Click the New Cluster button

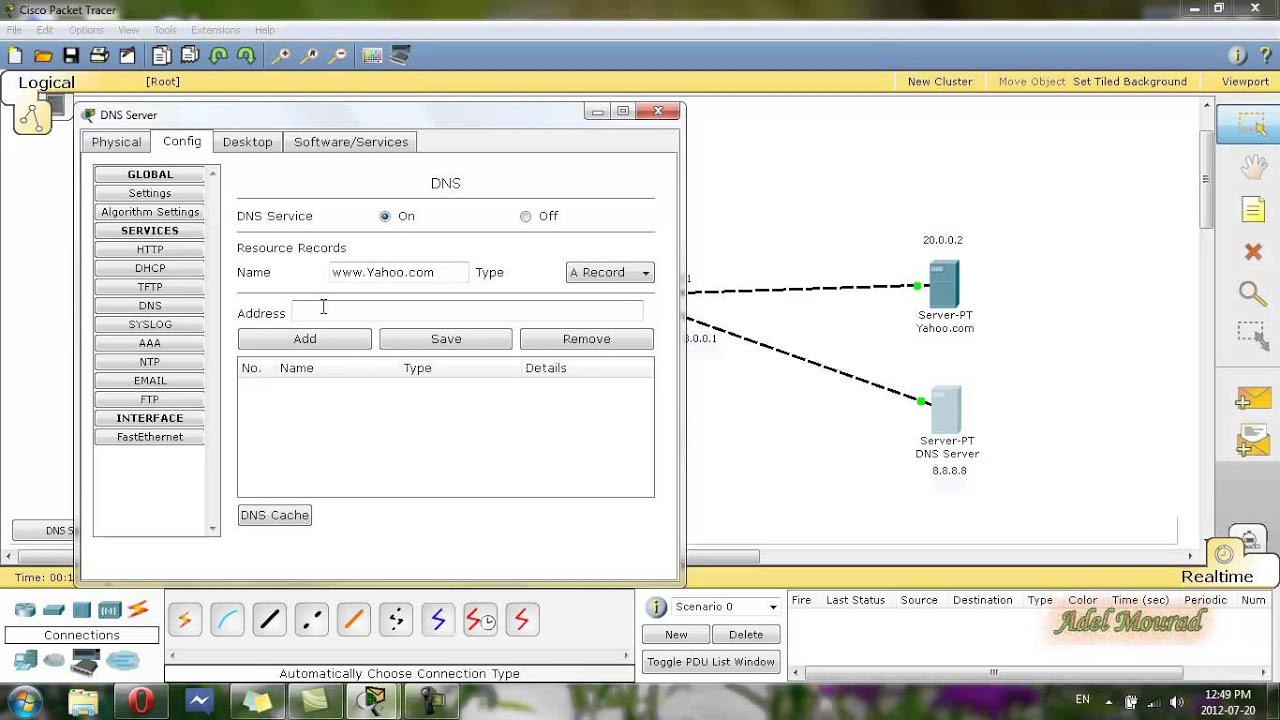point(940,82)
